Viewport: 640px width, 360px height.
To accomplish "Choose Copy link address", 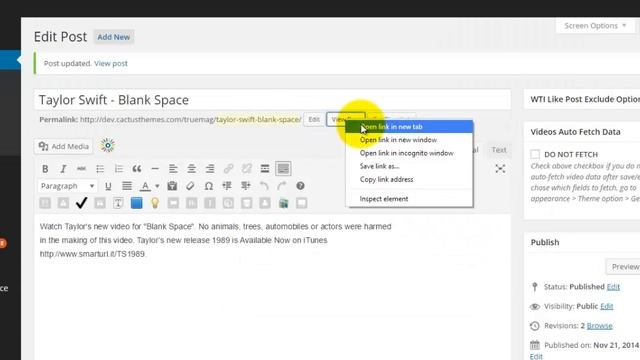I will (x=409, y=179).
